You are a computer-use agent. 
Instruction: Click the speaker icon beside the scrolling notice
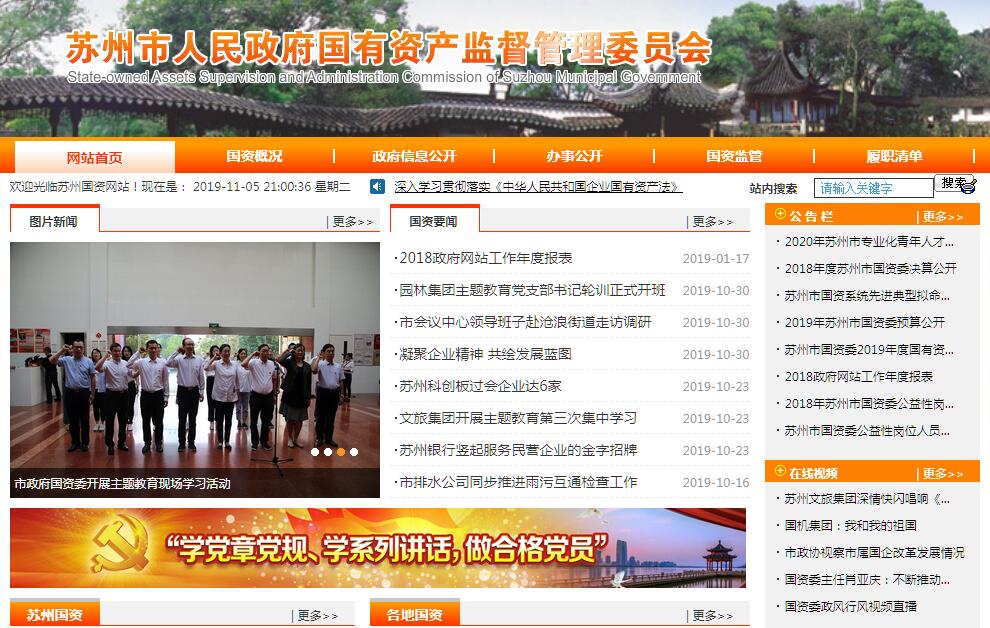click(377, 187)
